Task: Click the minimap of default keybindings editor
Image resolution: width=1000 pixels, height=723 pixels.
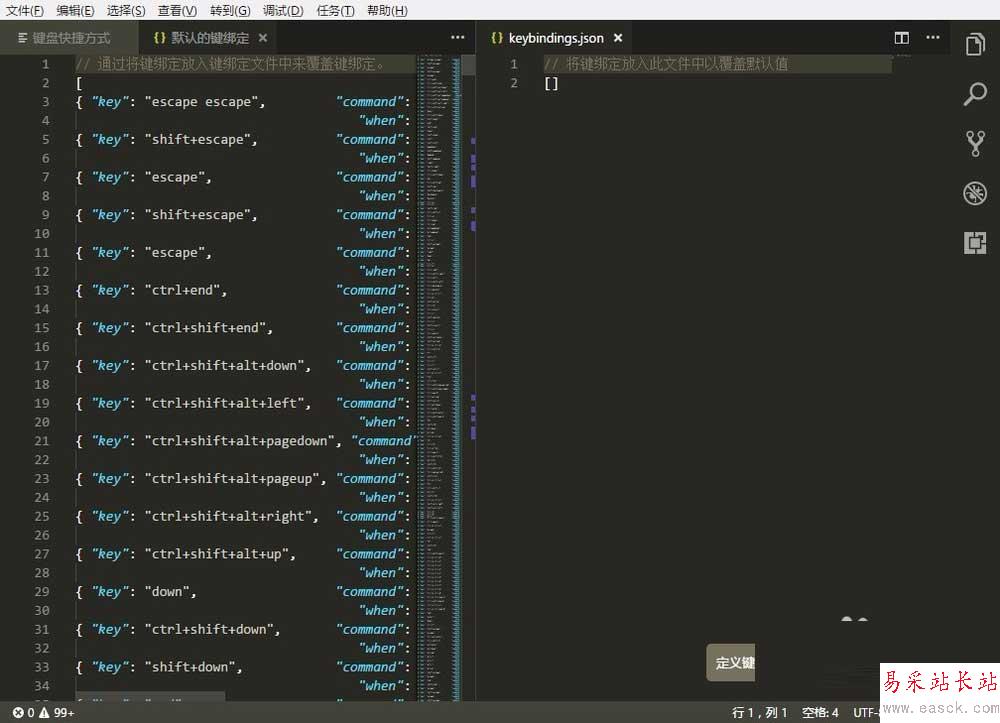Action: point(439,376)
